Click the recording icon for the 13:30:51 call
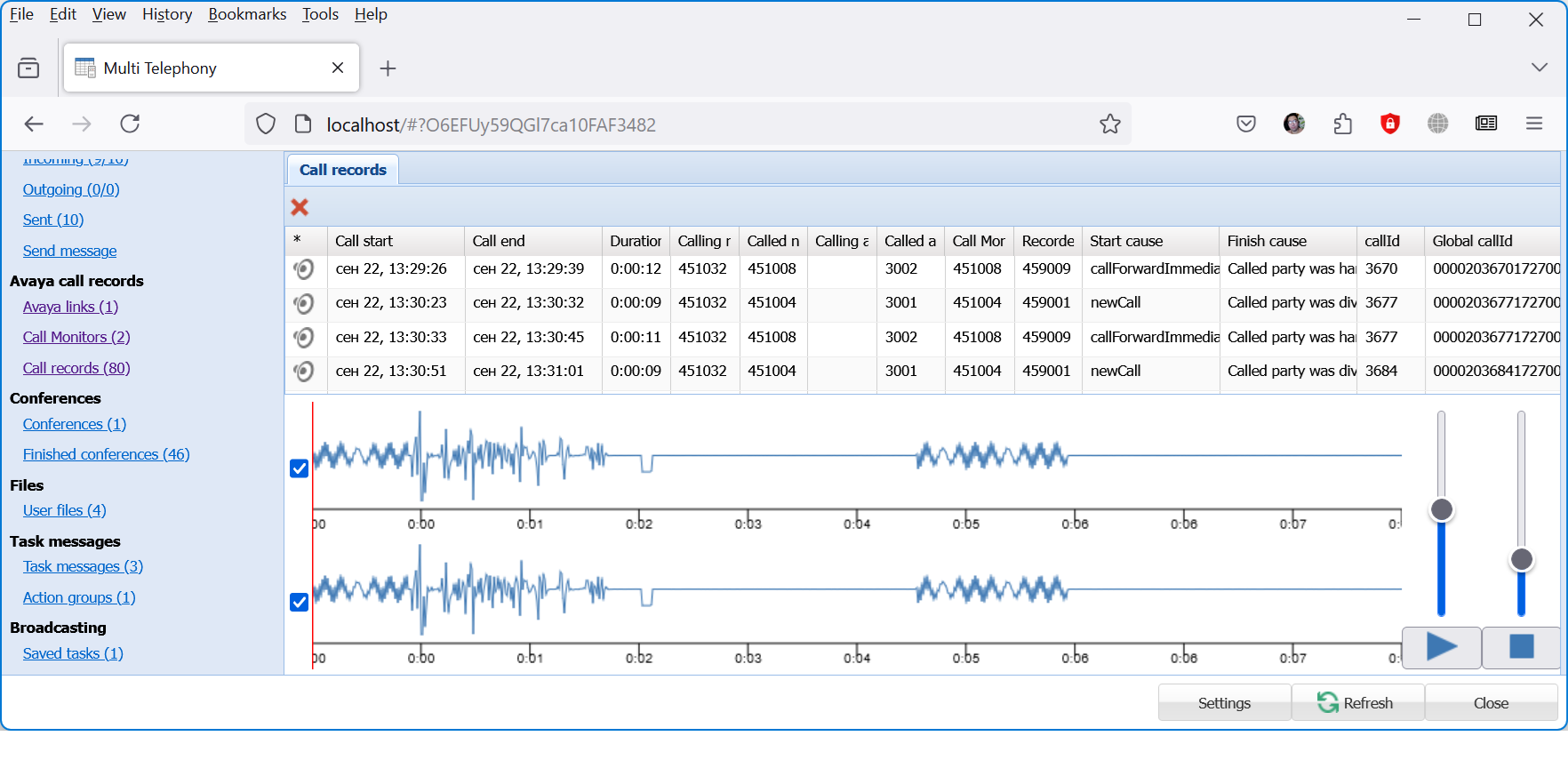The image size is (1568, 768). point(304,372)
